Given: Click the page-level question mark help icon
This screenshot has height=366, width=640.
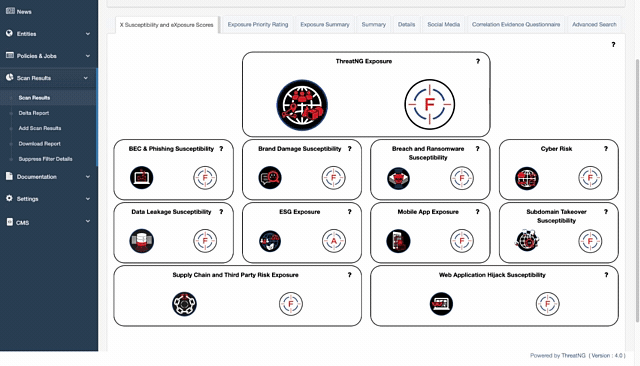Looking at the screenshot, I should click(x=613, y=44).
